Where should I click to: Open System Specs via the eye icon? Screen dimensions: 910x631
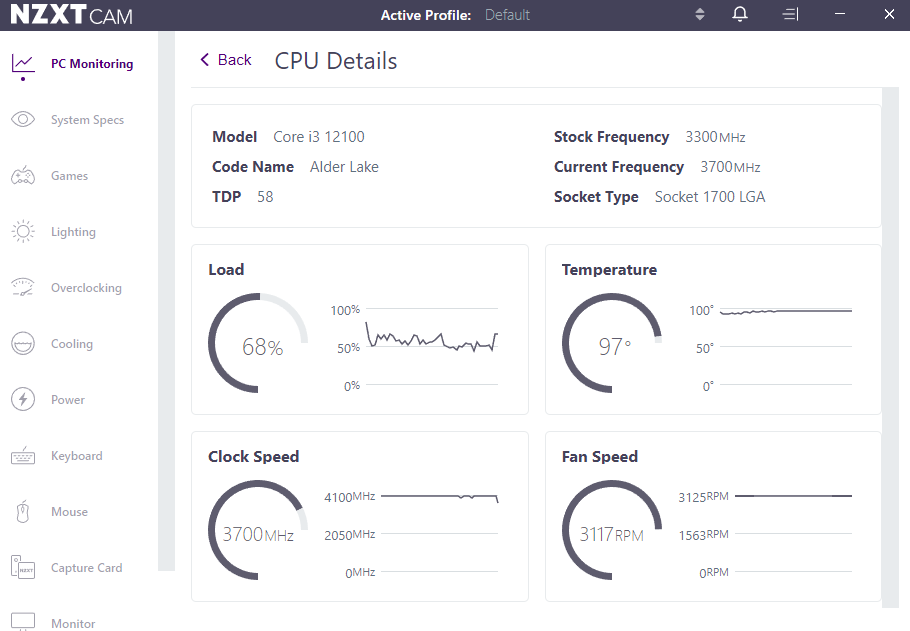coord(23,120)
